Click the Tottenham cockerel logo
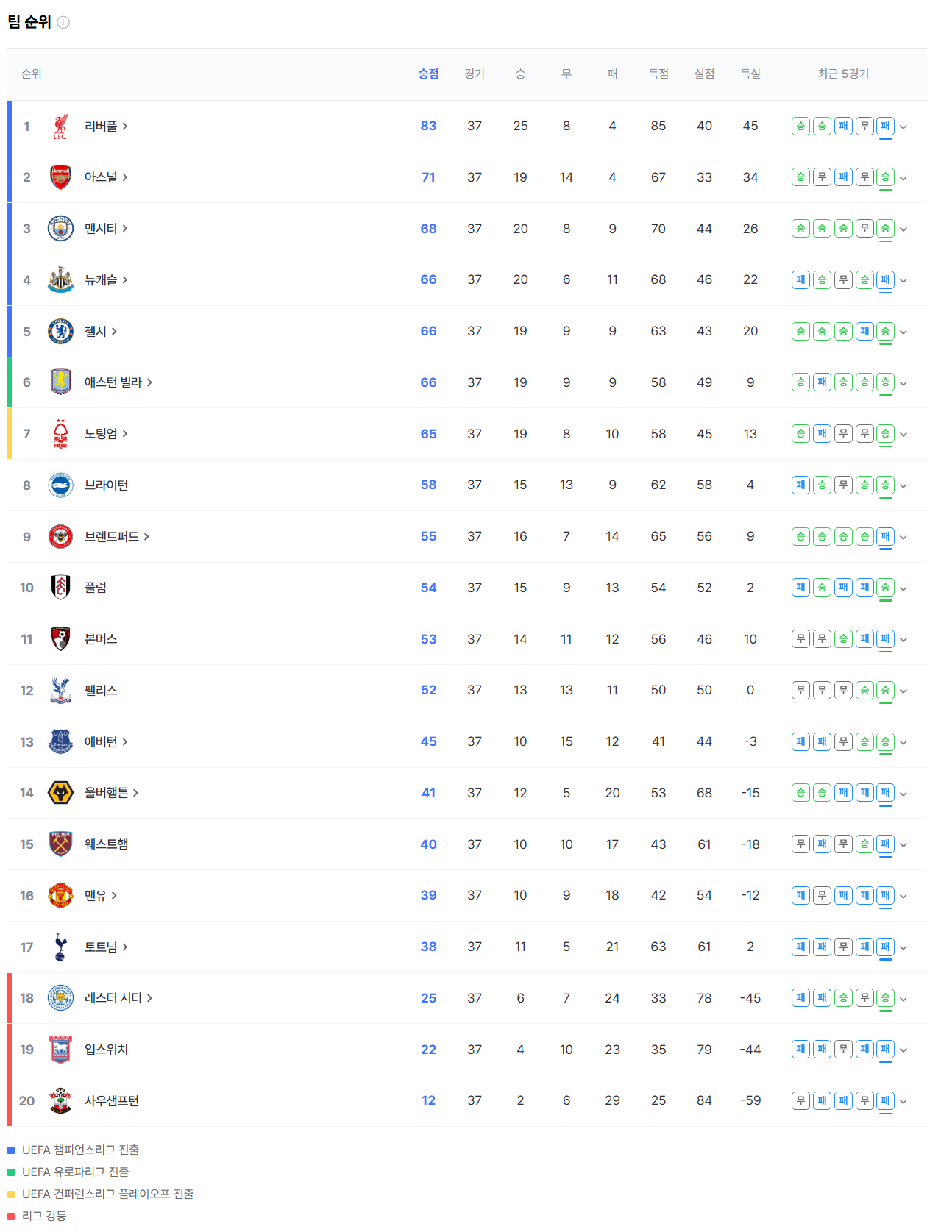Image resolution: width=952 pixels, height=1232 pixels. [60, 947]
